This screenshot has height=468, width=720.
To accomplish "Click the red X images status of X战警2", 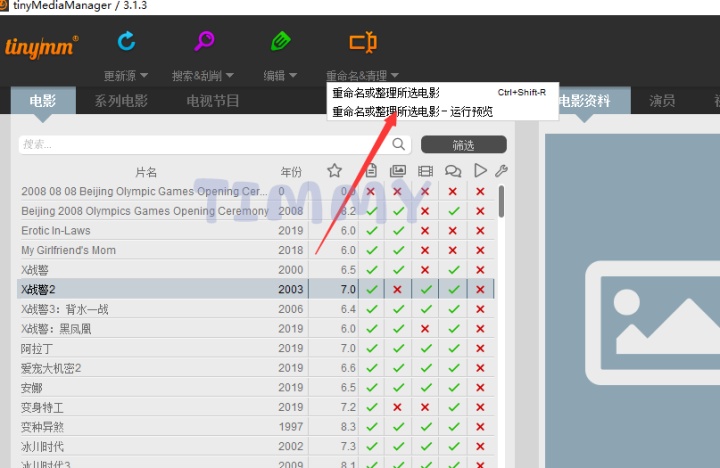I will pos(398,289).
